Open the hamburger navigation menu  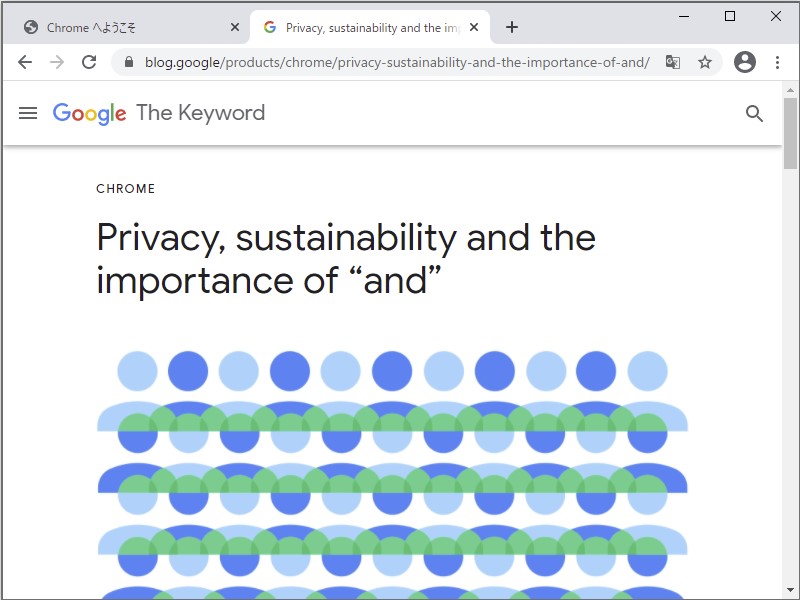tap(28, 113)
